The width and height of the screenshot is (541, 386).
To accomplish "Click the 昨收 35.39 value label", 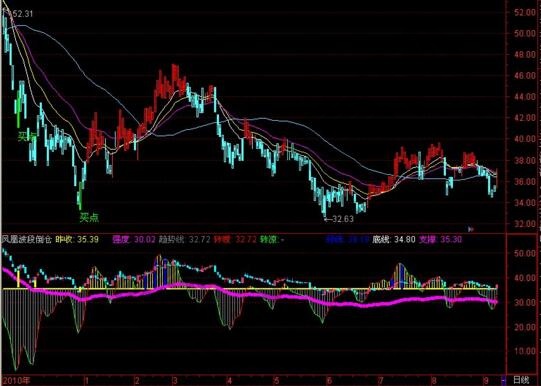I will (x=77, y=239).
